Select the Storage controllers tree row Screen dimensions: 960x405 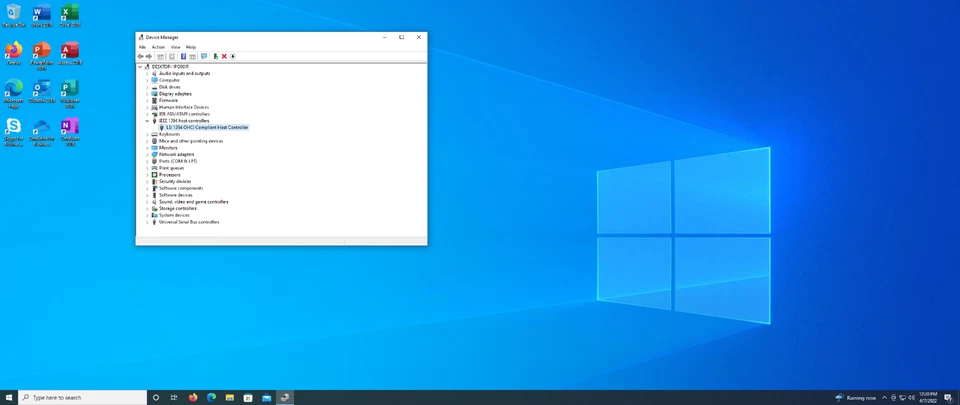tap(174, 208)
